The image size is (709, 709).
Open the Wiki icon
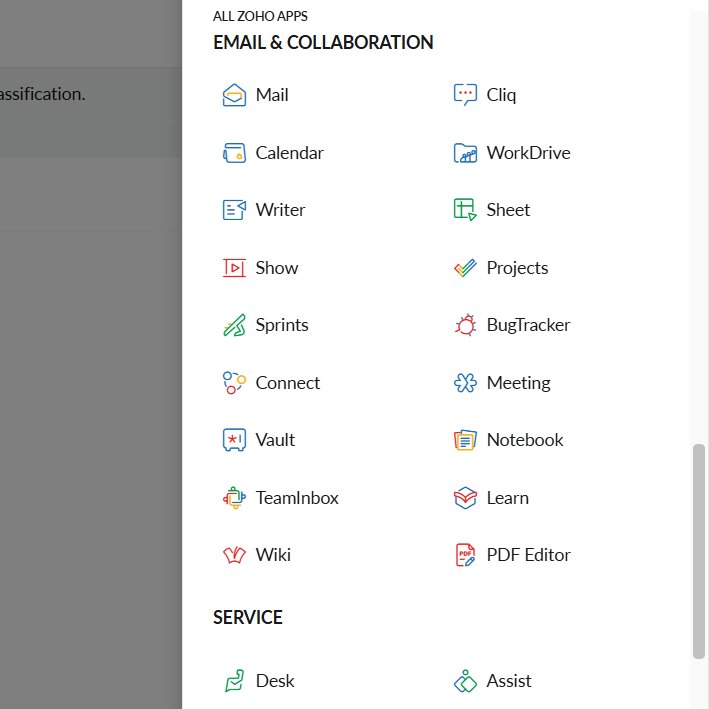[234, 555]
